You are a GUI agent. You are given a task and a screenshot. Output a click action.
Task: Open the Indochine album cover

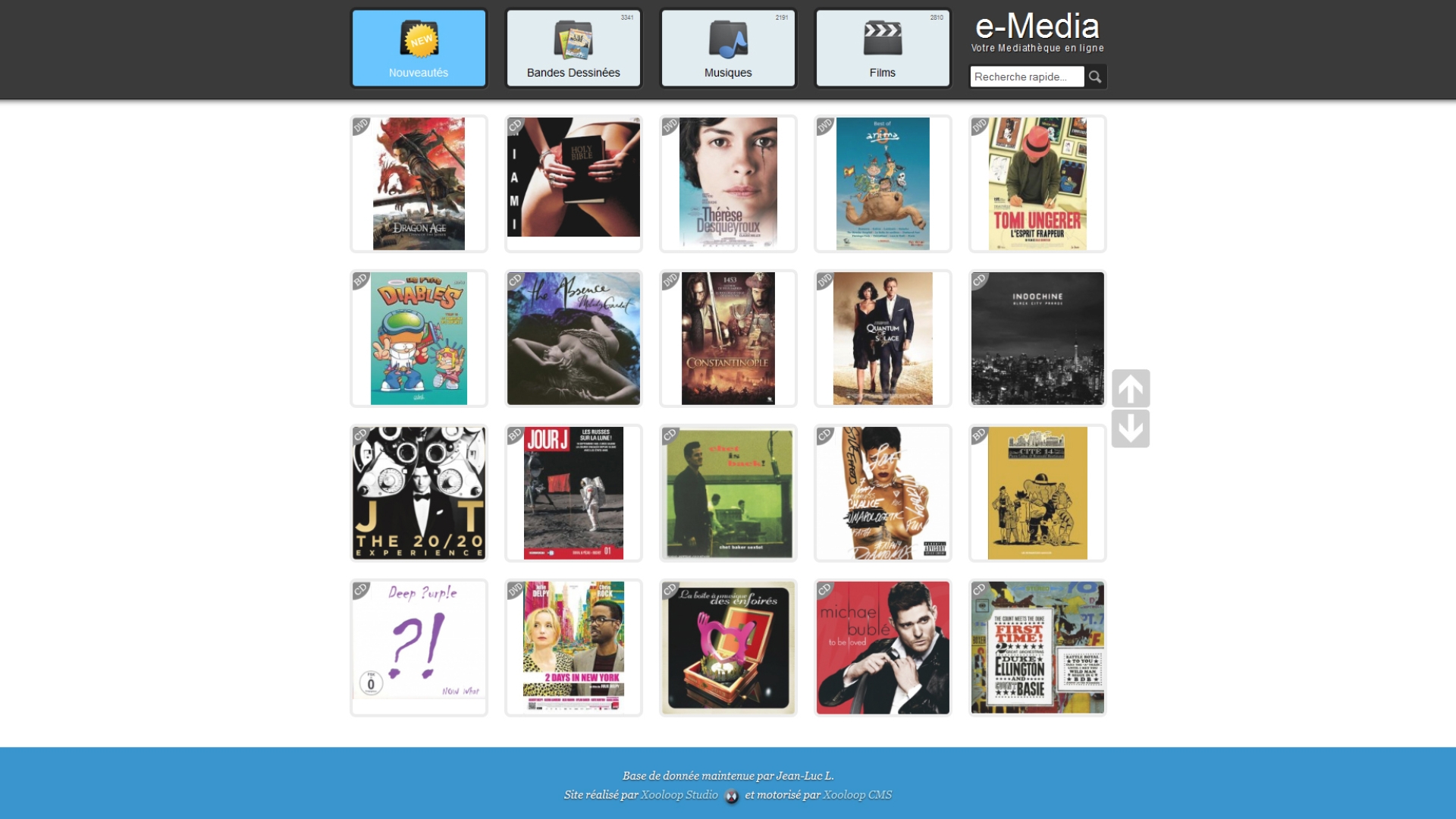[x=1037, y=338]
